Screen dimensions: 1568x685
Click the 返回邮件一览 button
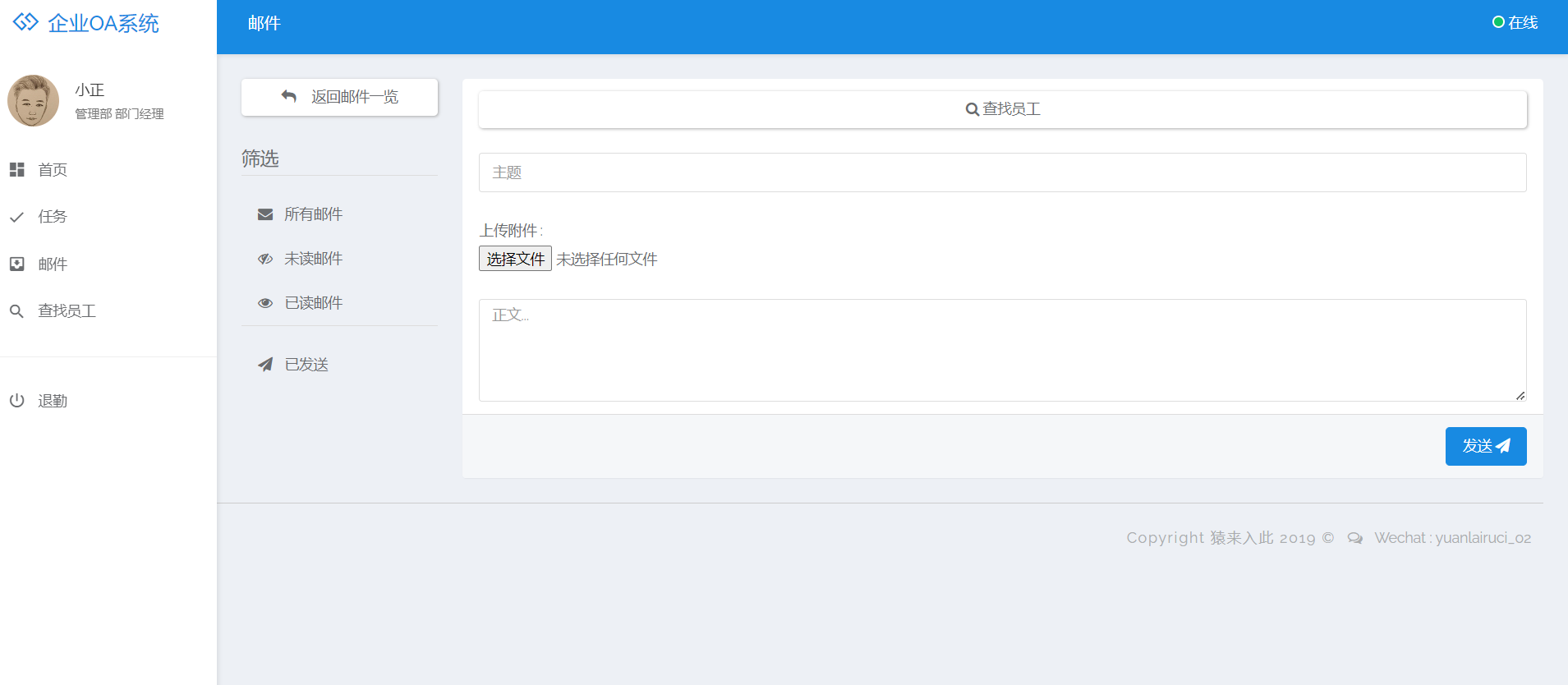(x=339, y=97)
